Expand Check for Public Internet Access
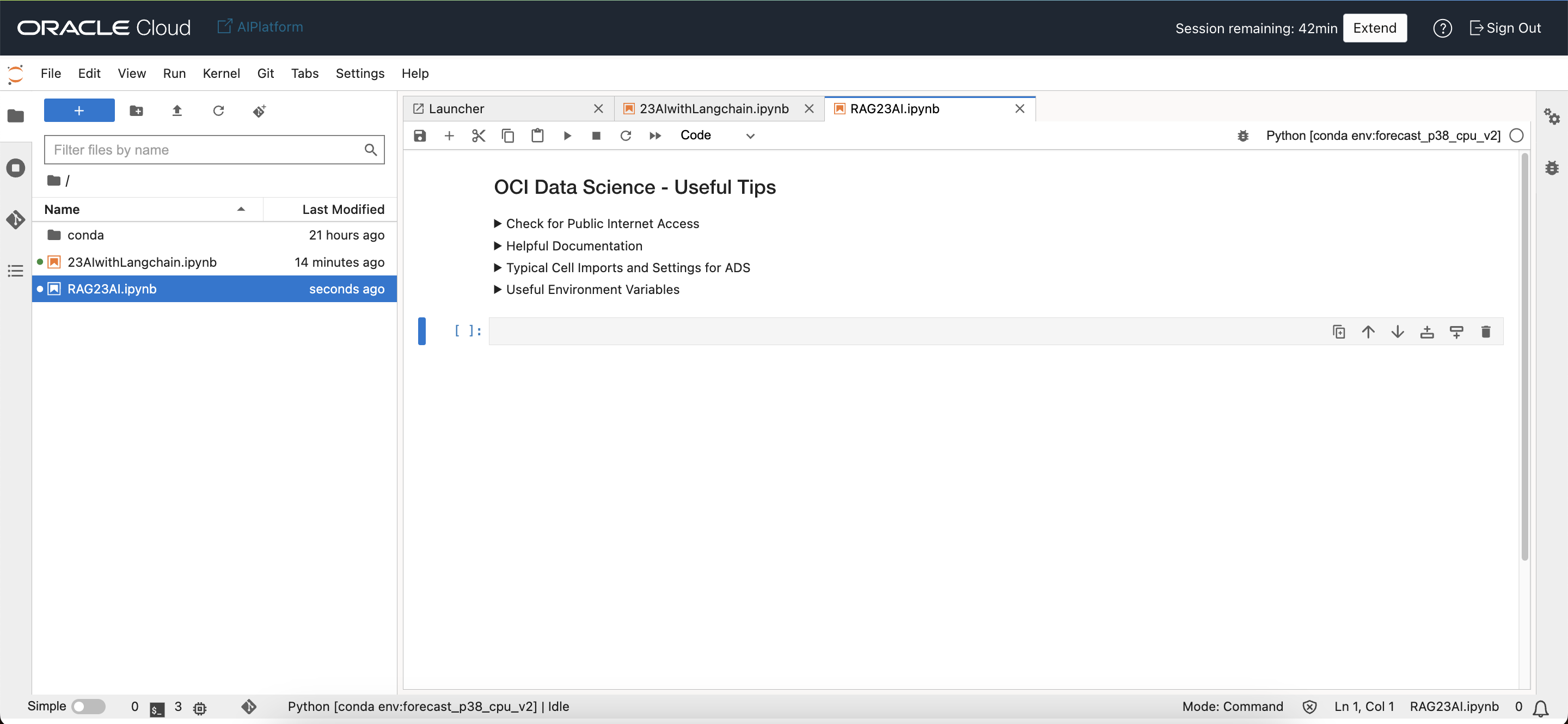The width and height of the screenshot is (1568, 724). (602, 223)
